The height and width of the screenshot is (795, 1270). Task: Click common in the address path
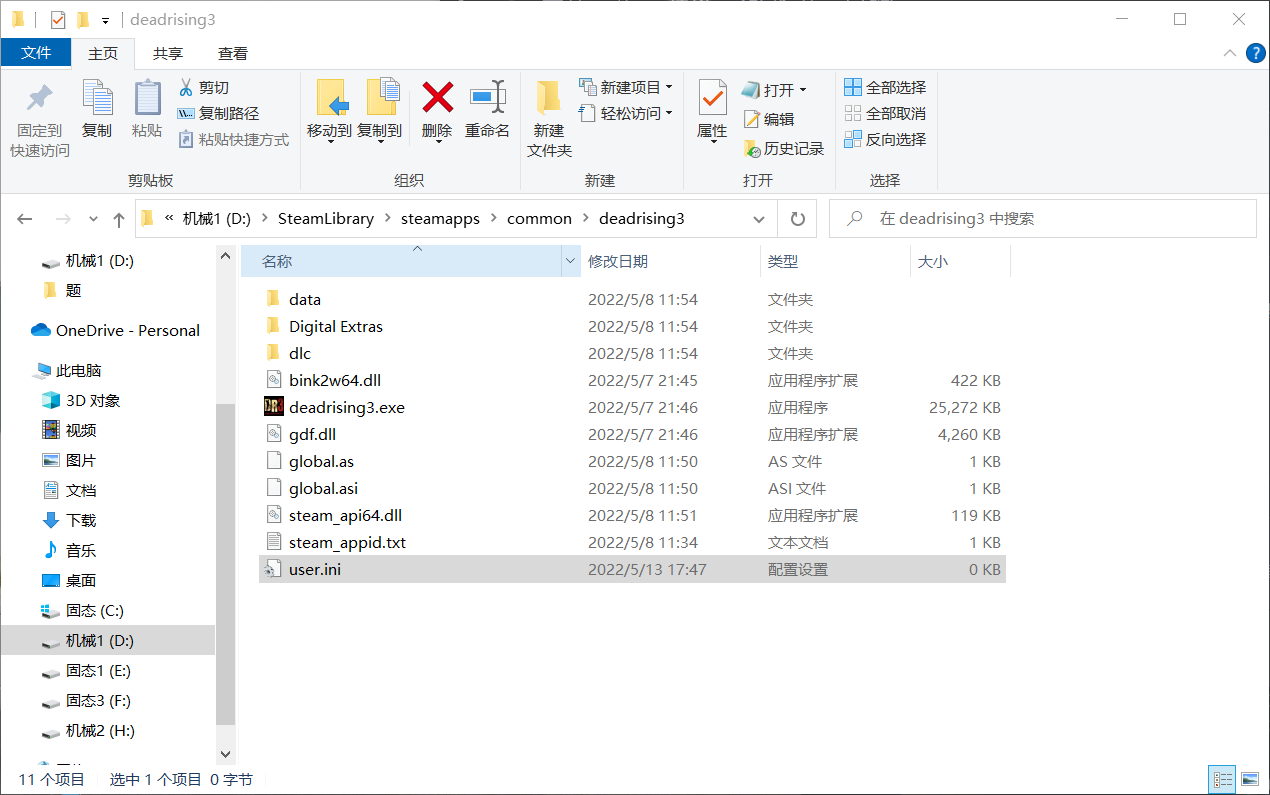[539, 219]
